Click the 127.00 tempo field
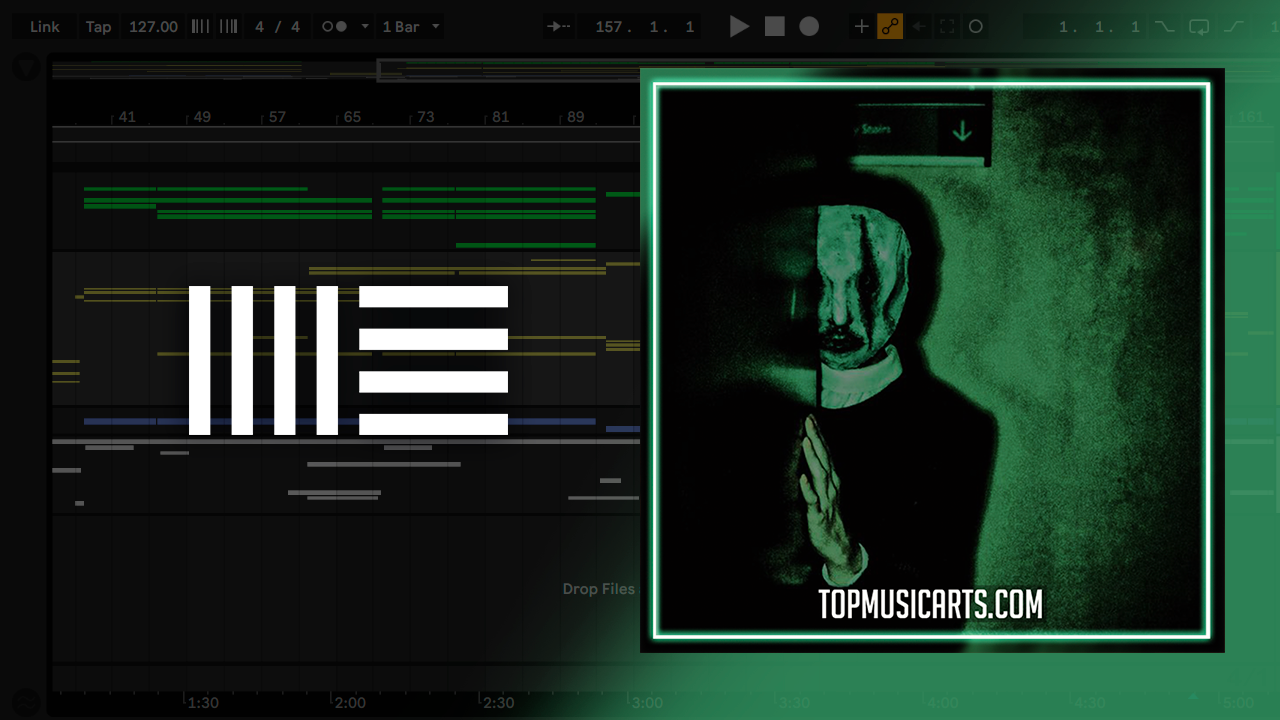 coord(153,27)
